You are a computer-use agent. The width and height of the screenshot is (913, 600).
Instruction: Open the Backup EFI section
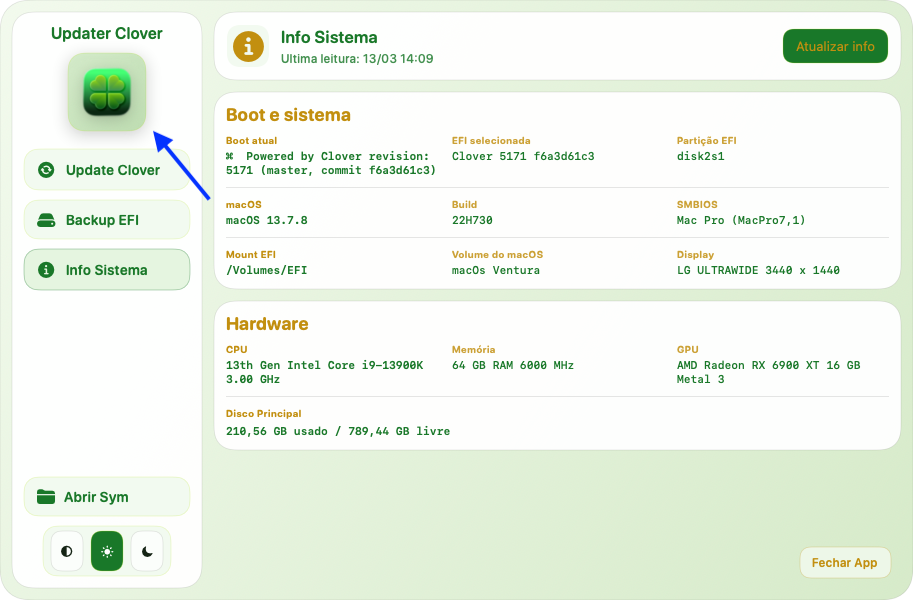tap(107, 220)
